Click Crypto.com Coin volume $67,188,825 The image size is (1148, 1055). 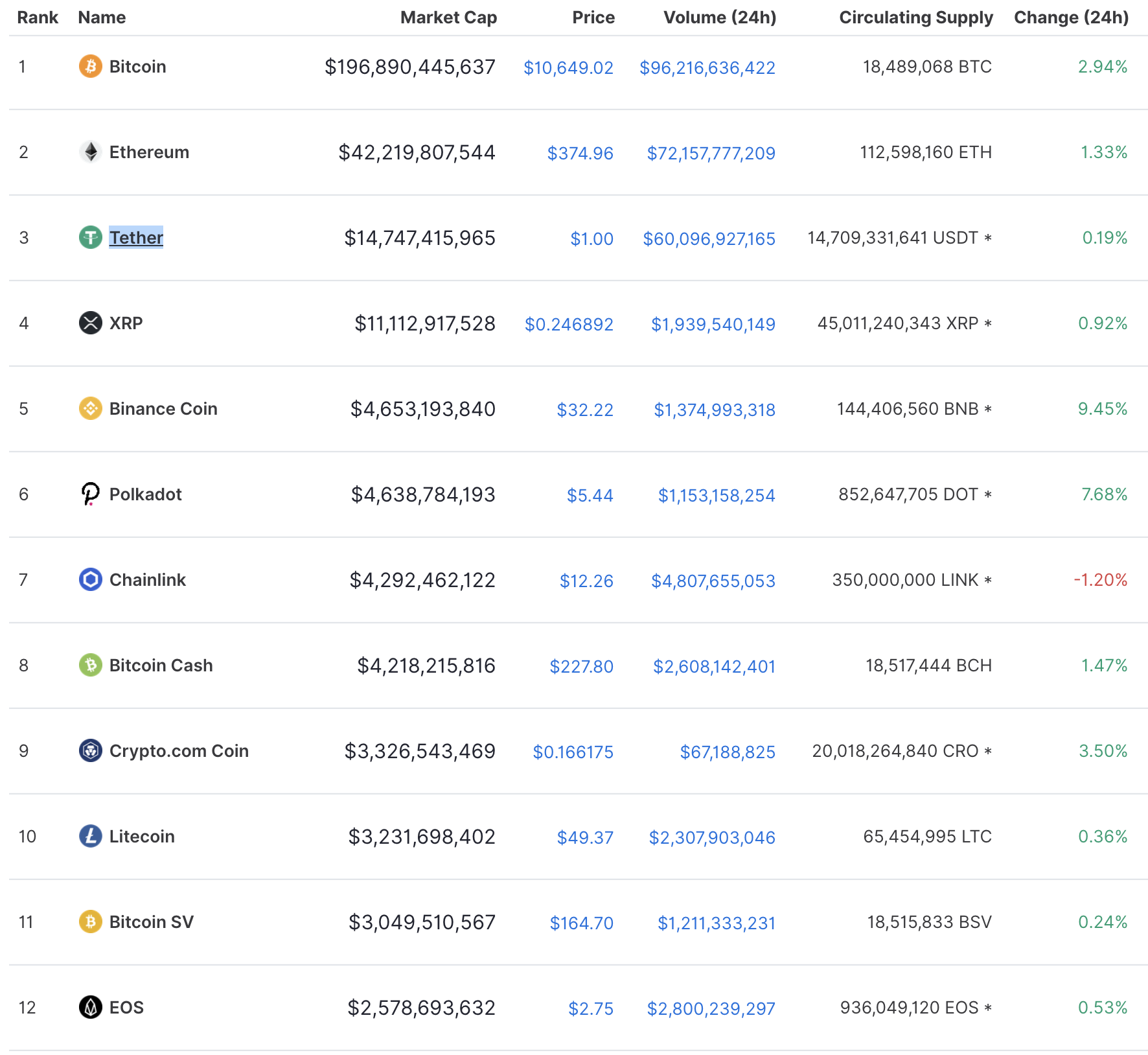click(x=728, y=752)
